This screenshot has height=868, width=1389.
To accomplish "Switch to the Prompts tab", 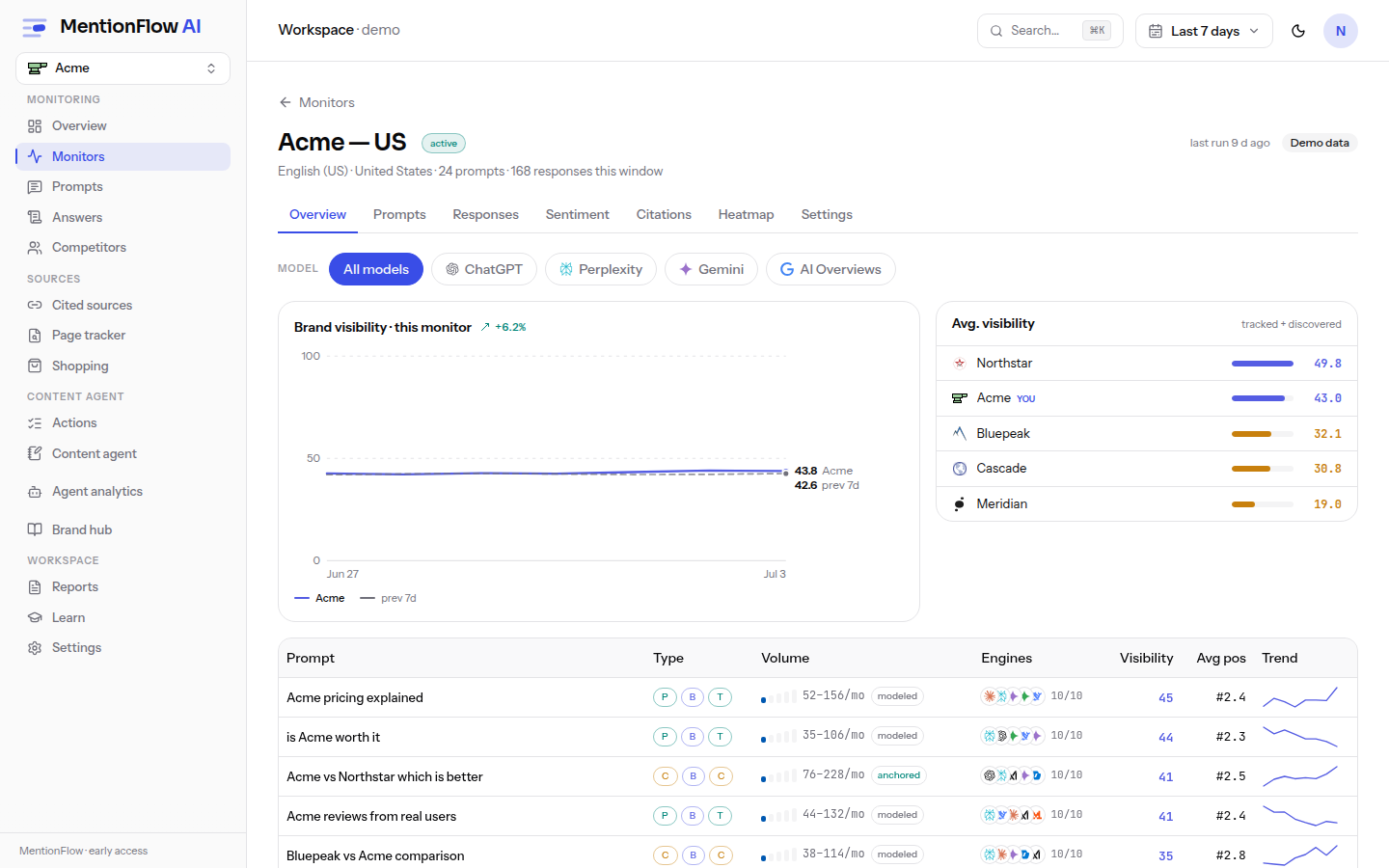I will [399, 214].
